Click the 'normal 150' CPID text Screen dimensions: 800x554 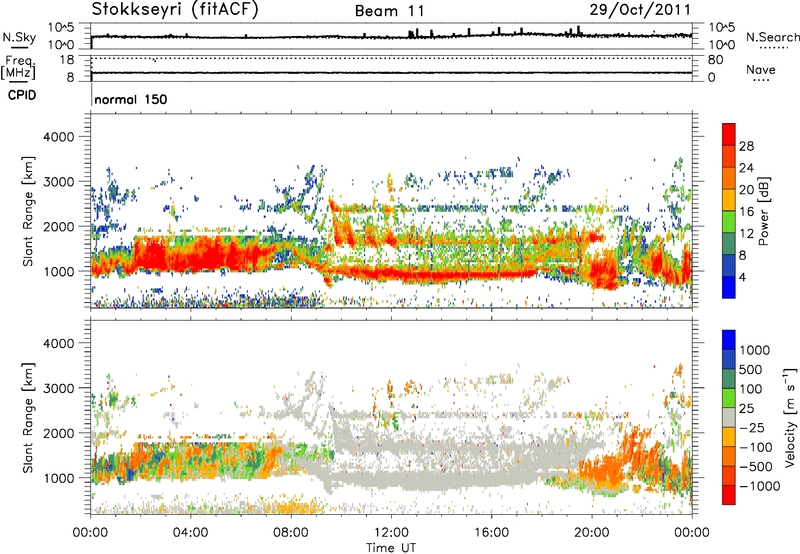[x=131, y=99]
